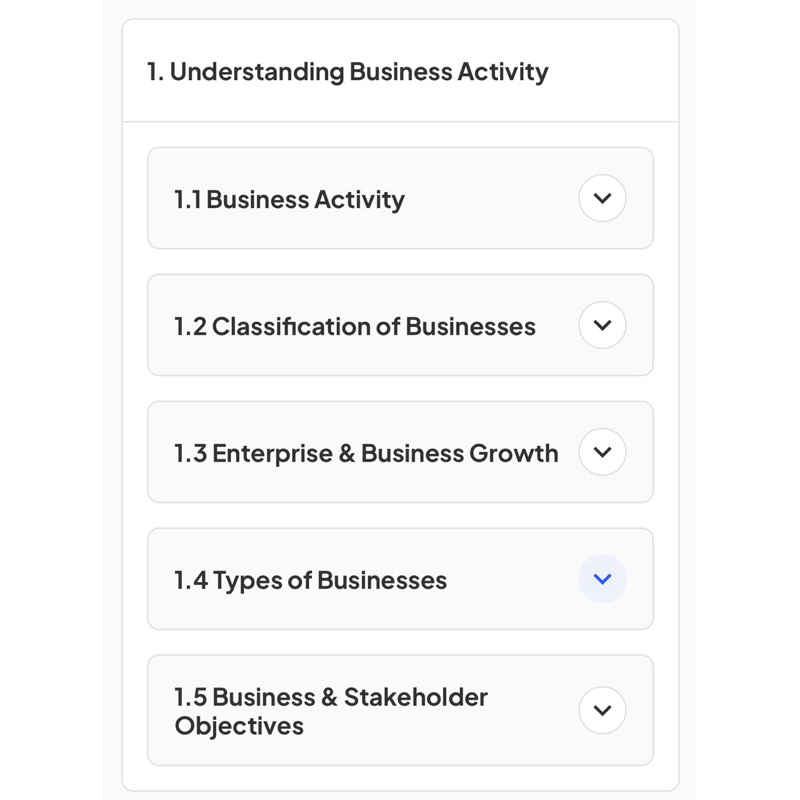Click the highlighted blue chevron for 1.4

(602, 579)
